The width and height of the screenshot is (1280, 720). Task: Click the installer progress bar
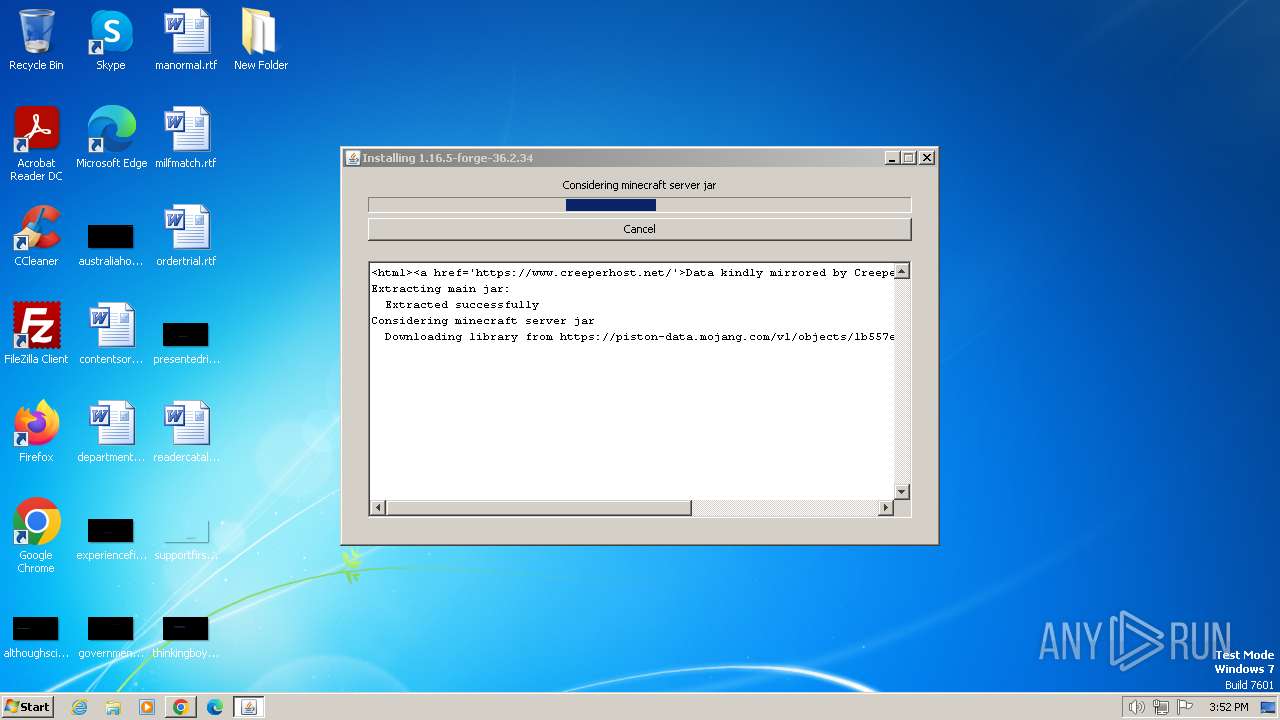(639, 205)
